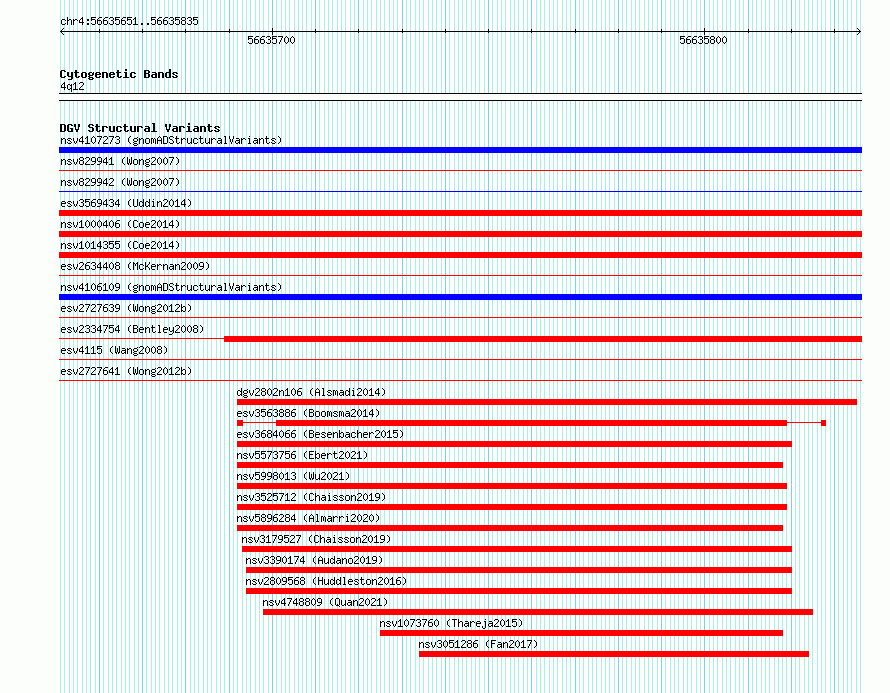Screen dimensions: 890x693
Task: Open variant nsv4748809 (Quan2021) label
Action: [x=325, y=602]
